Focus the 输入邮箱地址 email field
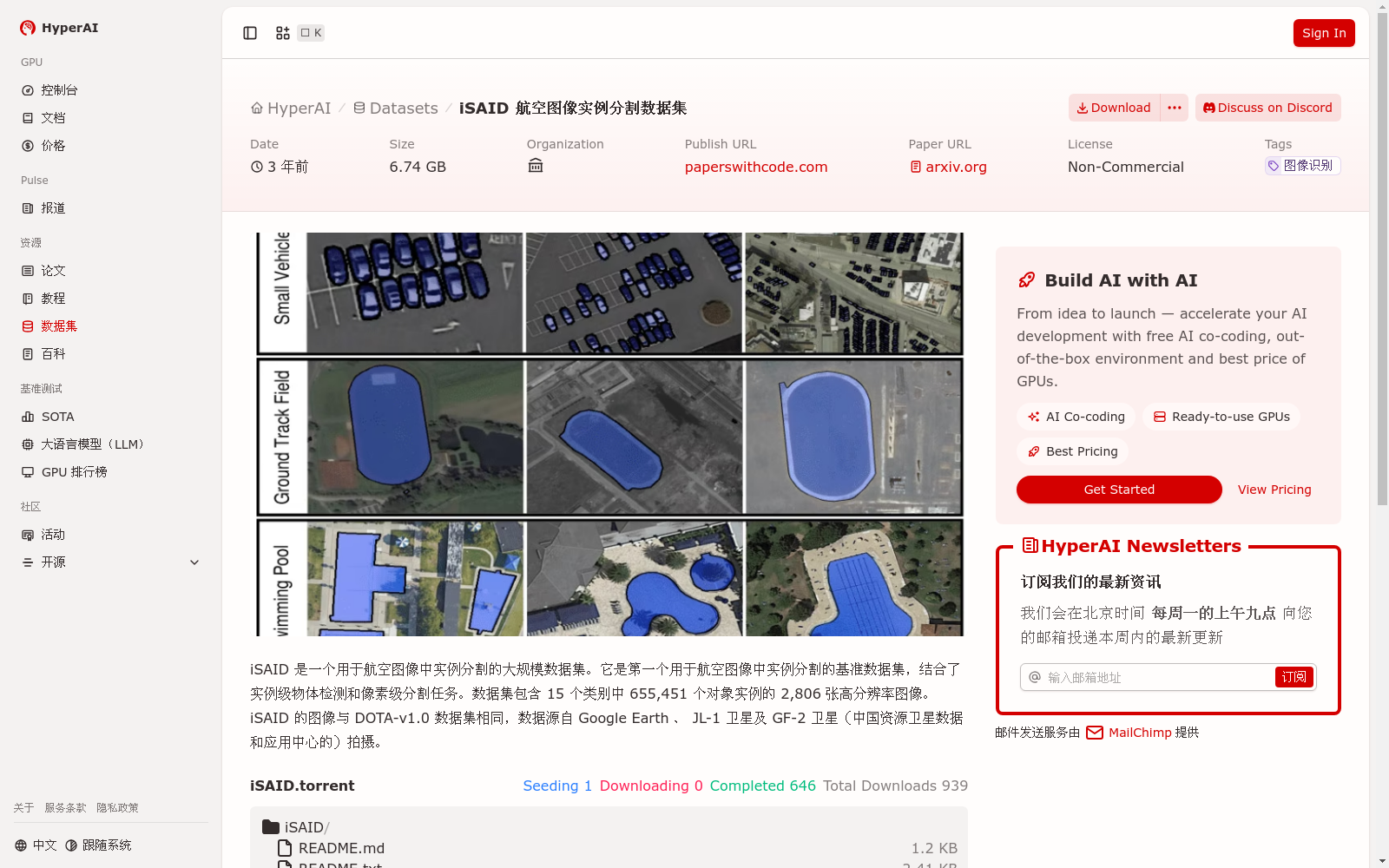1389x868 pixels. [x=1158, y=677]
